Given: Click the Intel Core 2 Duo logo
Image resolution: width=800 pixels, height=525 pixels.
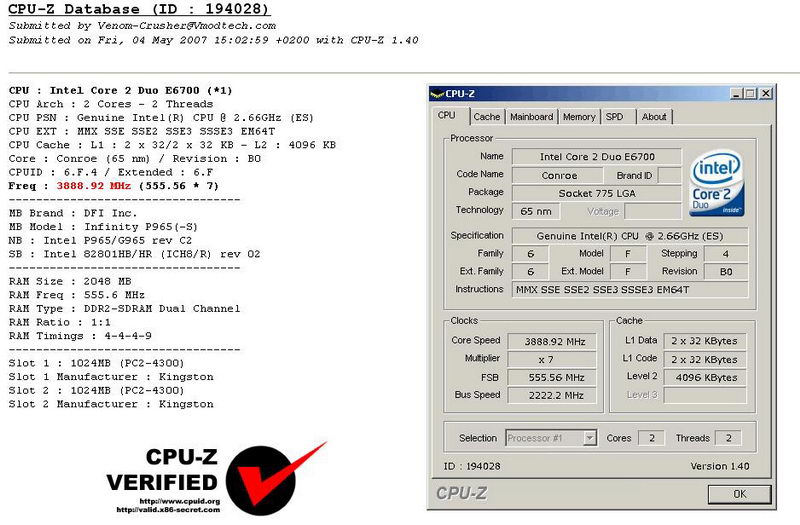Looking at the screenshot, I should click(716, 183).
